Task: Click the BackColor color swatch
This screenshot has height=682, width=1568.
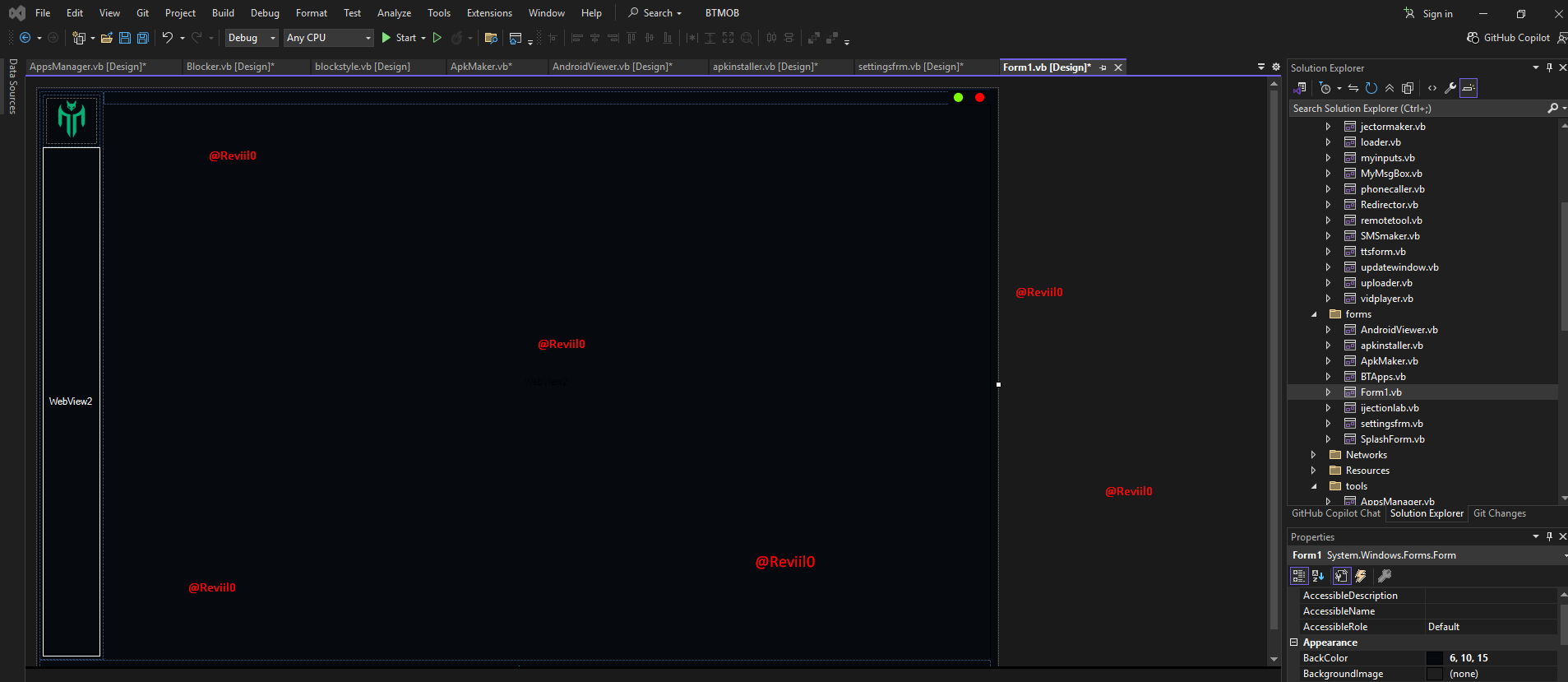Action: 1435,658
